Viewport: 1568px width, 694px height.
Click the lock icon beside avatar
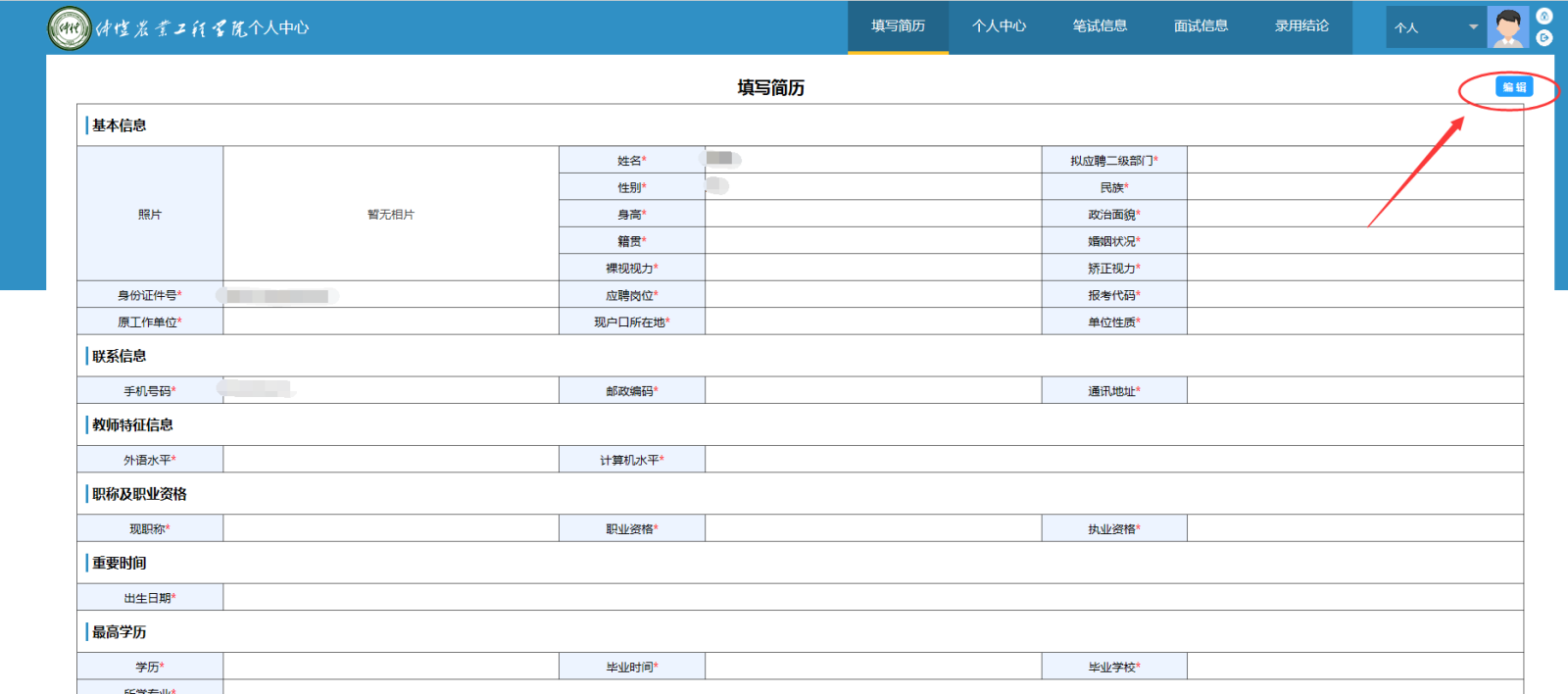coord(1544,16)
